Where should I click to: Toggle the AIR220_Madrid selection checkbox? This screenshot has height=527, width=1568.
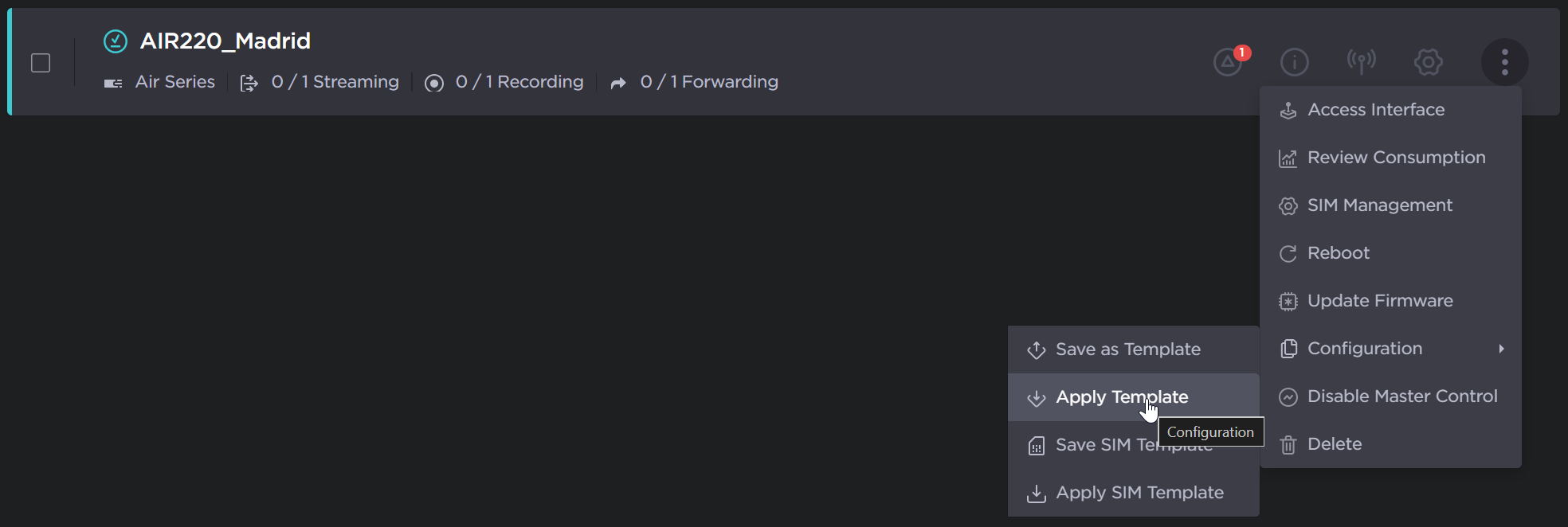(x=41, y=63)
